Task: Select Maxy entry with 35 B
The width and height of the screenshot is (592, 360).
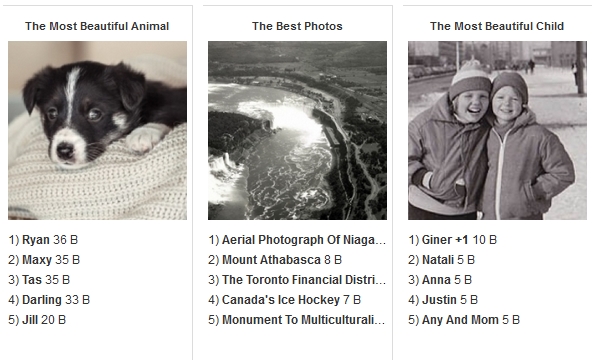Action: [x=37, y=260]
